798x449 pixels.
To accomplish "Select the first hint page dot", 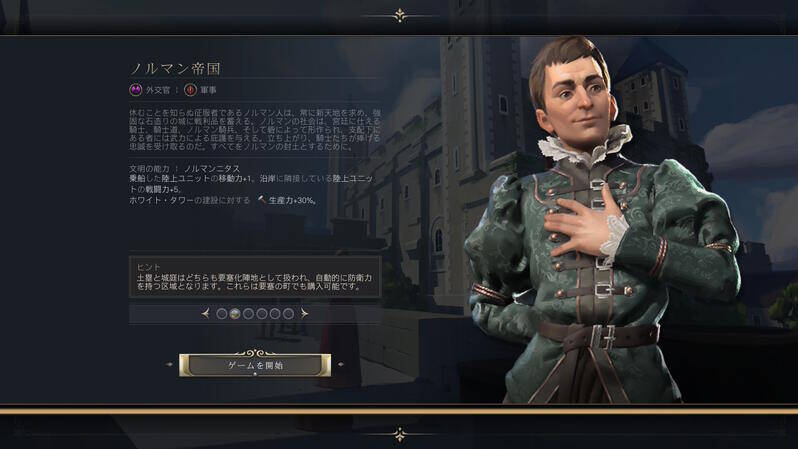I will (x=222, y=314).
